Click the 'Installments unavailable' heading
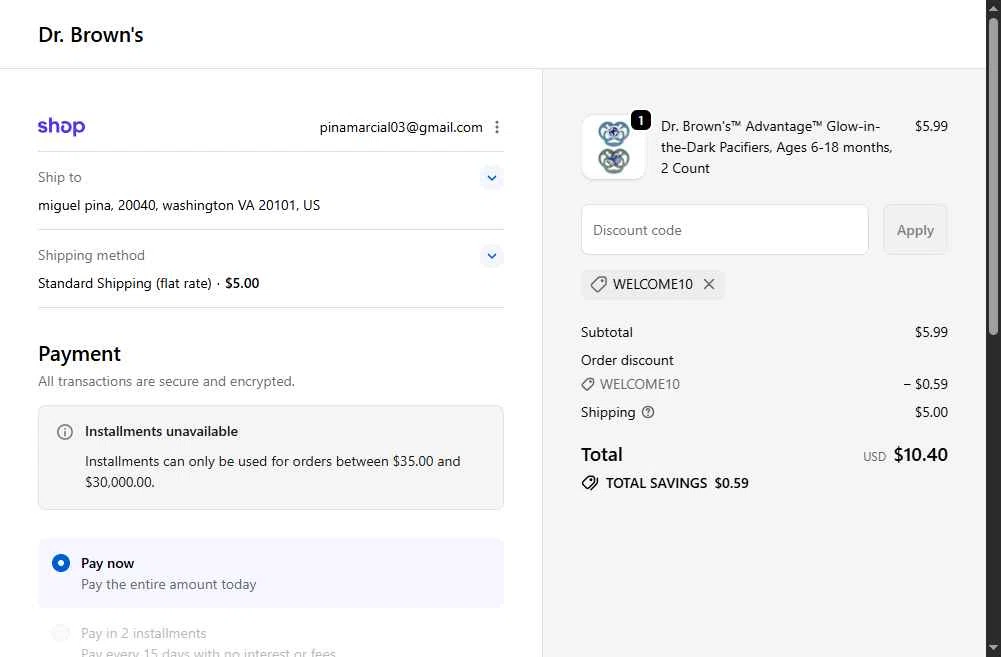1001x657 pixels. (162, 432)
